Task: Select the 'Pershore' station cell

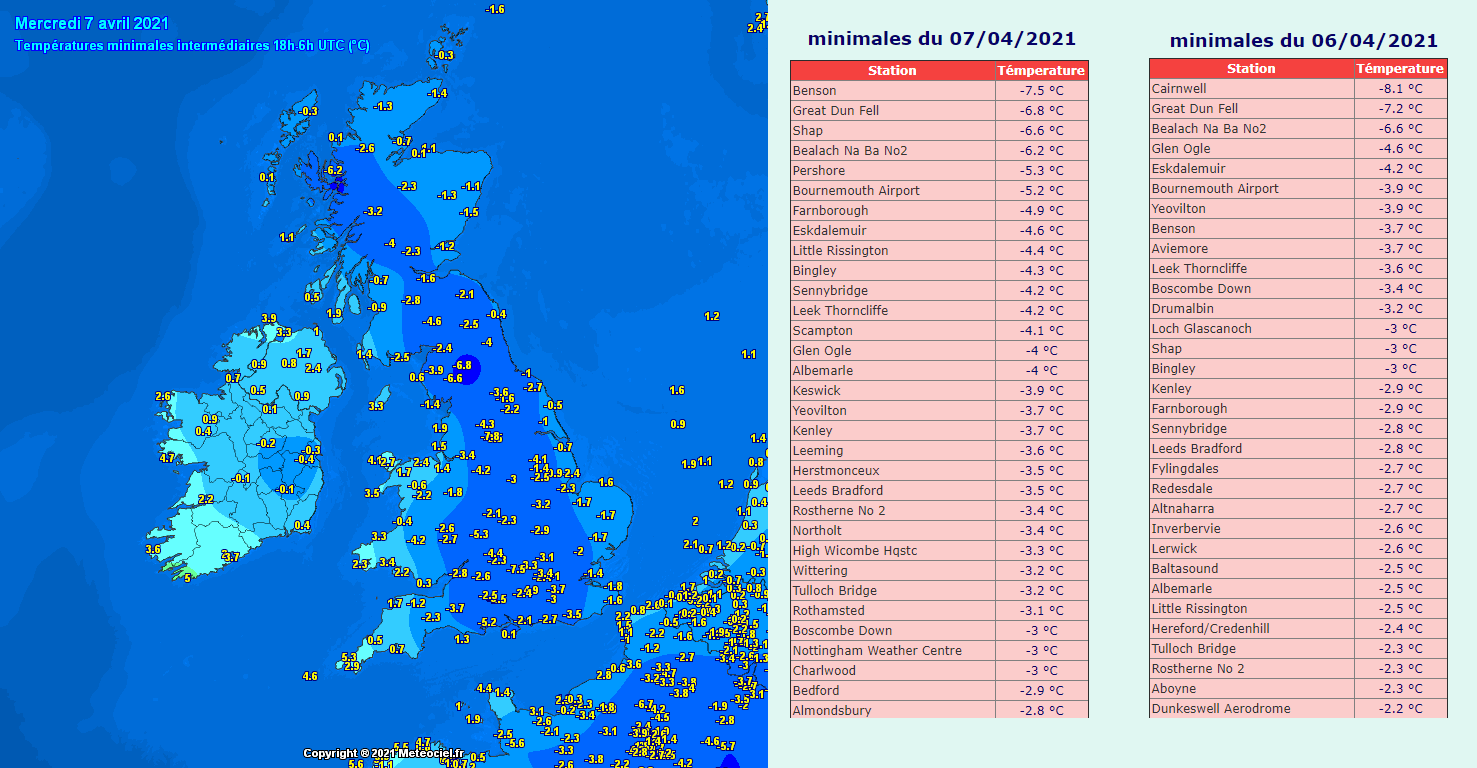Action: (892, 170)
